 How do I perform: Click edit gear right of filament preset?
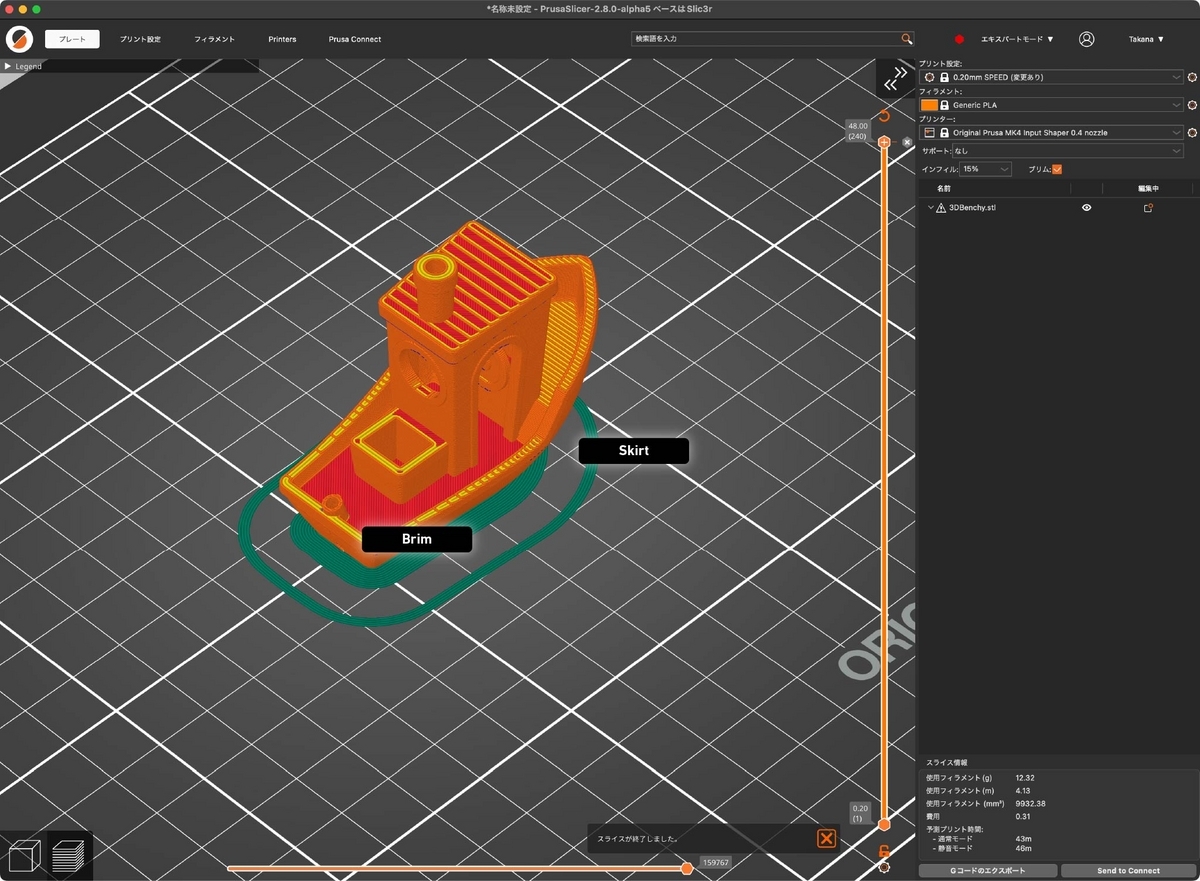click(1192, 105)
